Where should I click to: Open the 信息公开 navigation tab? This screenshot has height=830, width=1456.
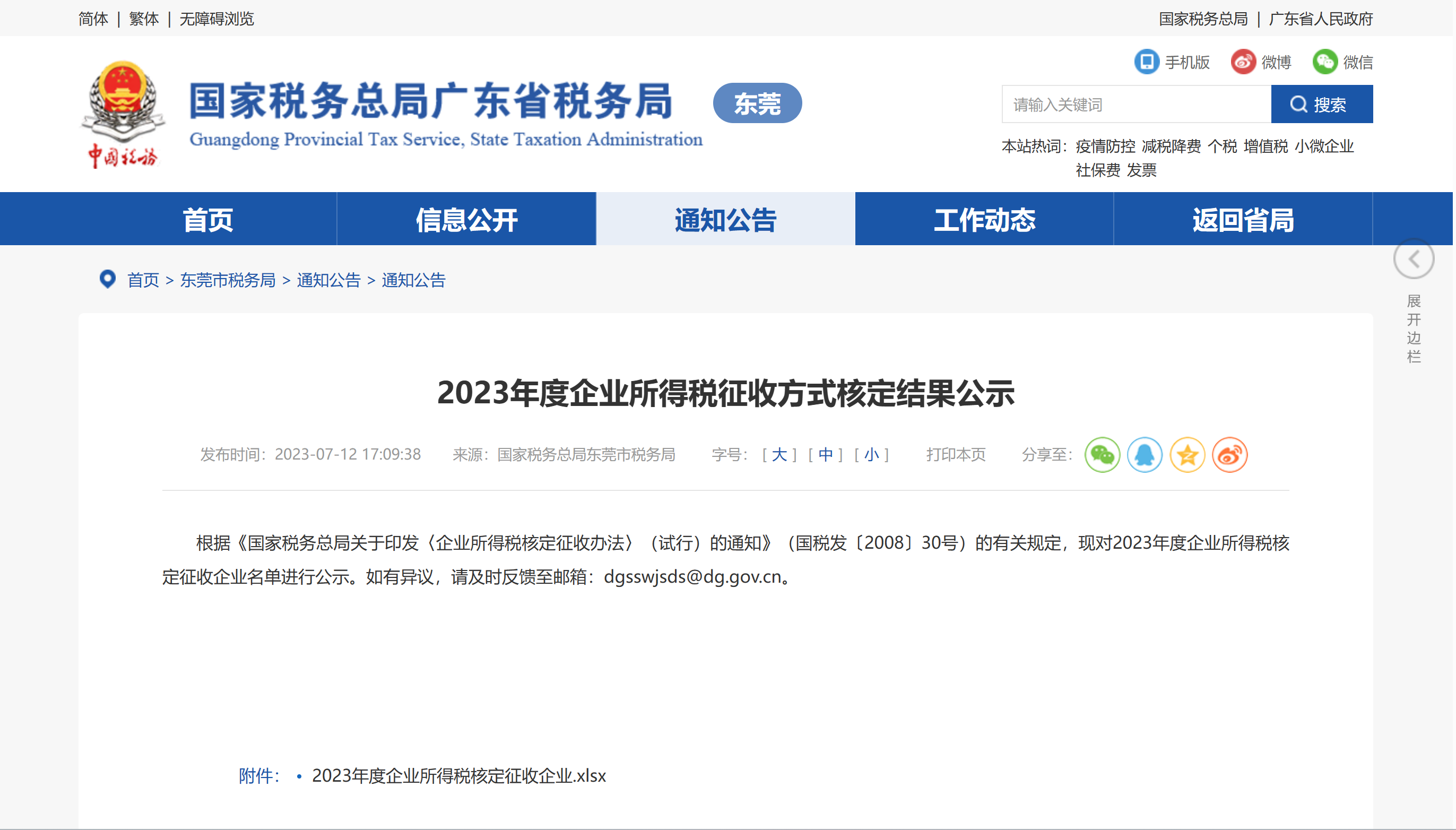coord(466,220)
